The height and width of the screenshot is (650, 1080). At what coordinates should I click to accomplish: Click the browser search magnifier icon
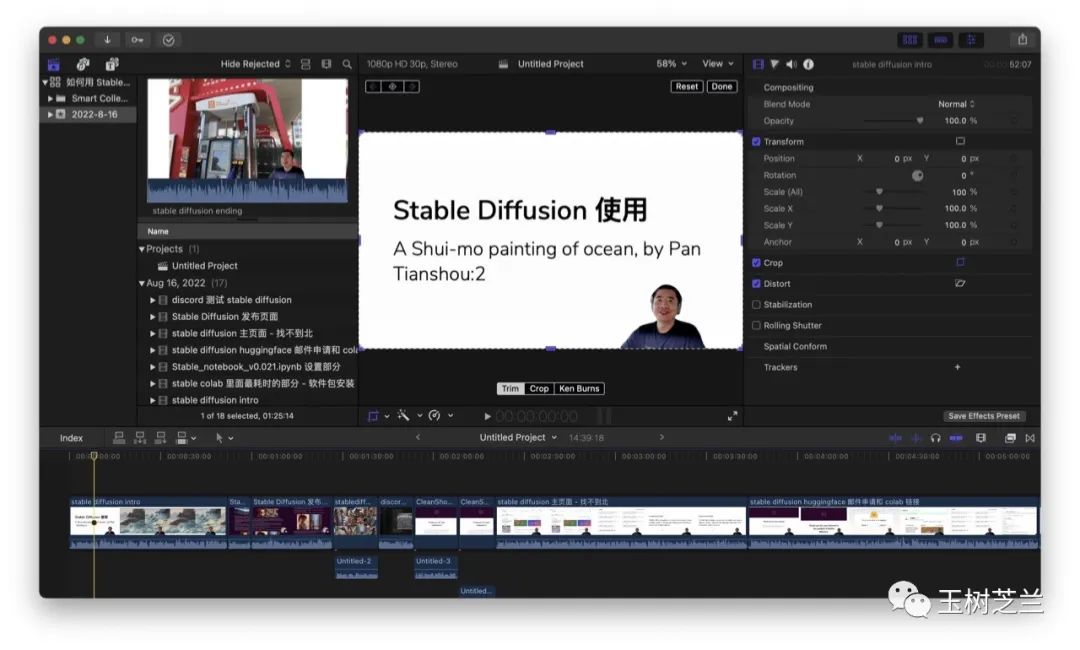[x=347, y=64]
